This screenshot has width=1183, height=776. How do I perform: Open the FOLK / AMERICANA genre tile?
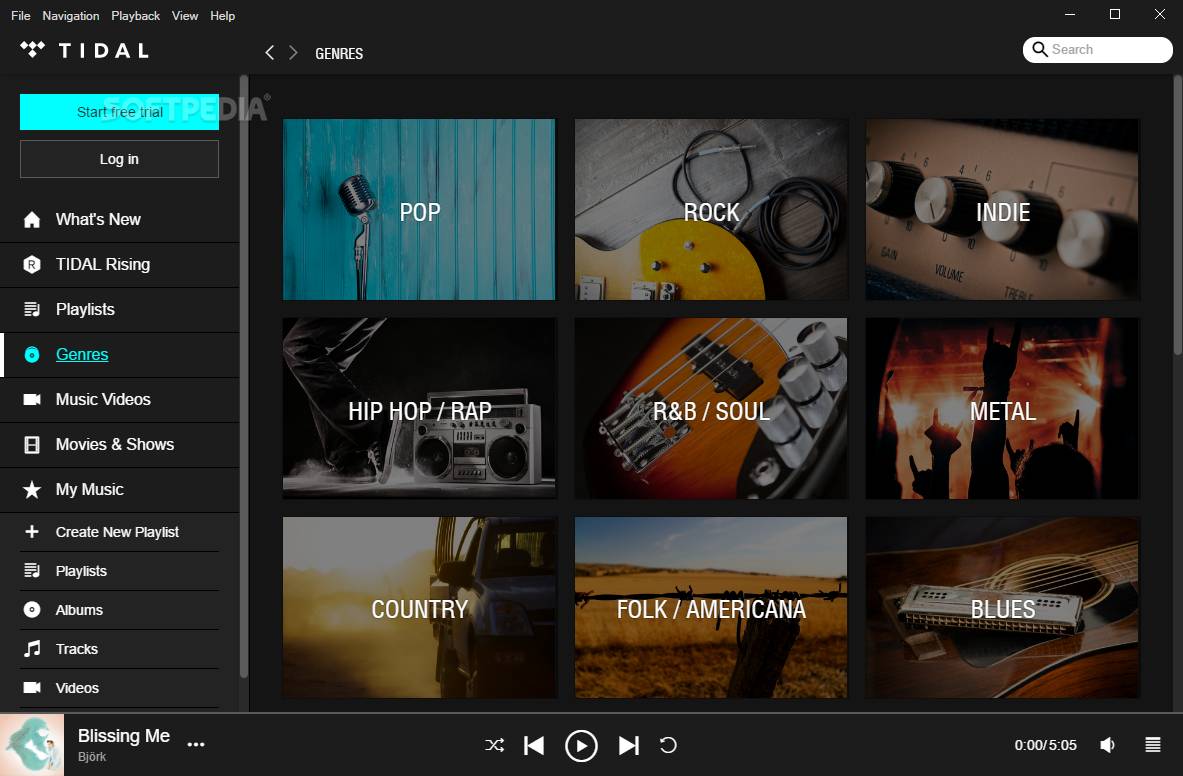tap(711, 607)
